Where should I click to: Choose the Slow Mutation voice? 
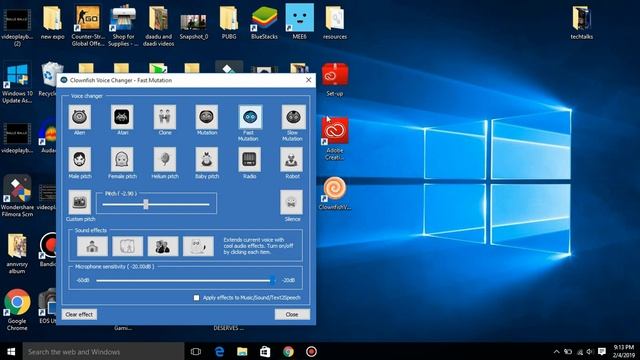pos(293,117)
